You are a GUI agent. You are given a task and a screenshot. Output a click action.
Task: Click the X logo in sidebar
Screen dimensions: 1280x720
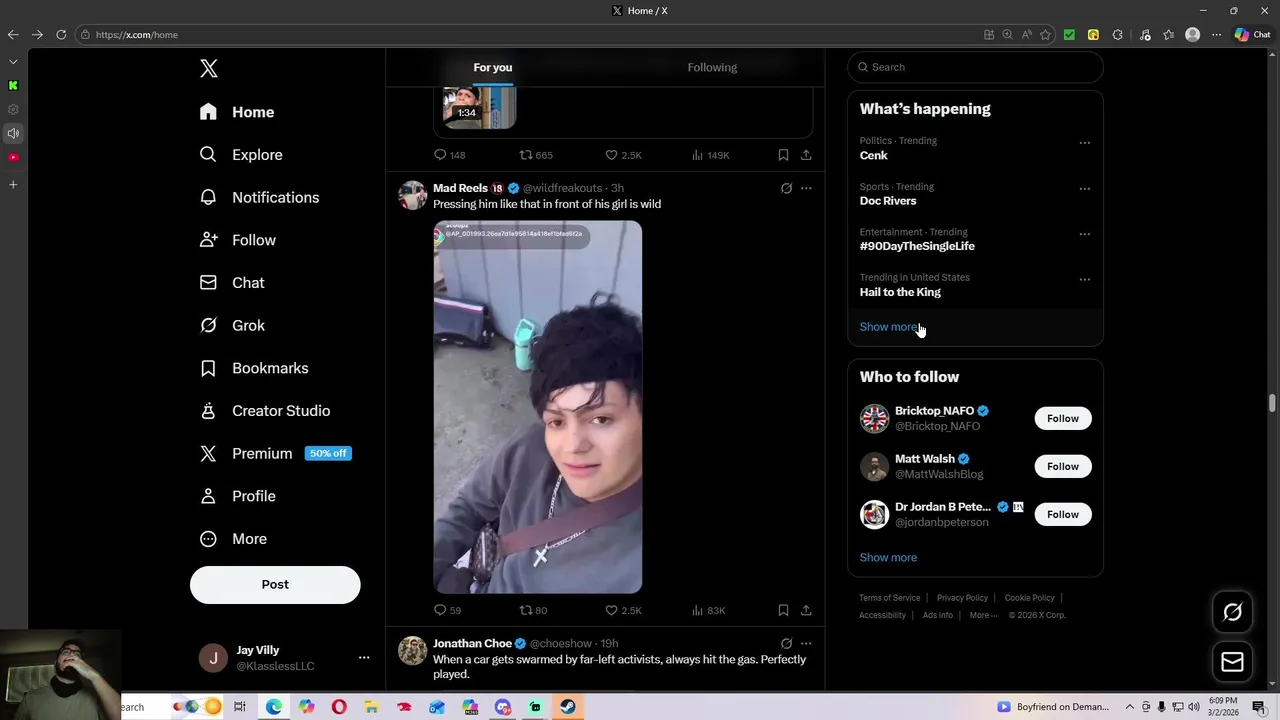pos(208,68)
